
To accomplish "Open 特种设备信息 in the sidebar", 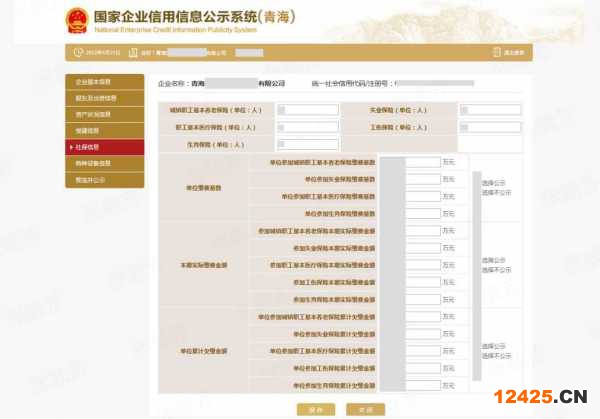I will 104,164.
